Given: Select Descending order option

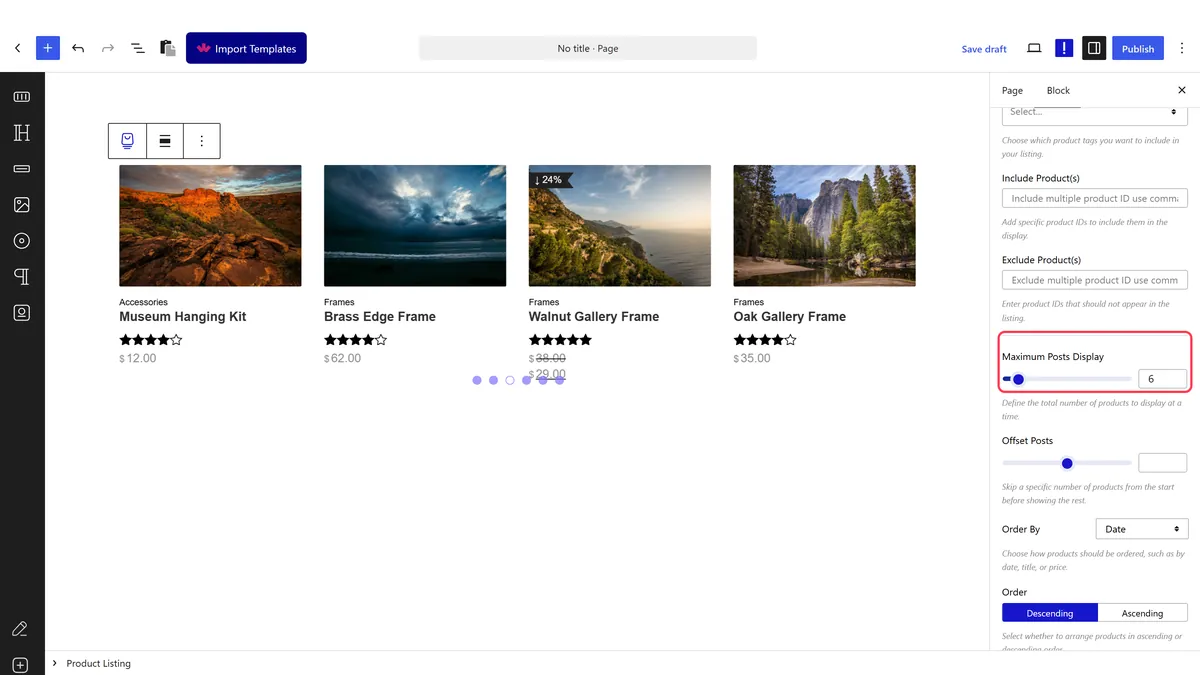Looking at the screenshot, I should (x=1050, y=613).
